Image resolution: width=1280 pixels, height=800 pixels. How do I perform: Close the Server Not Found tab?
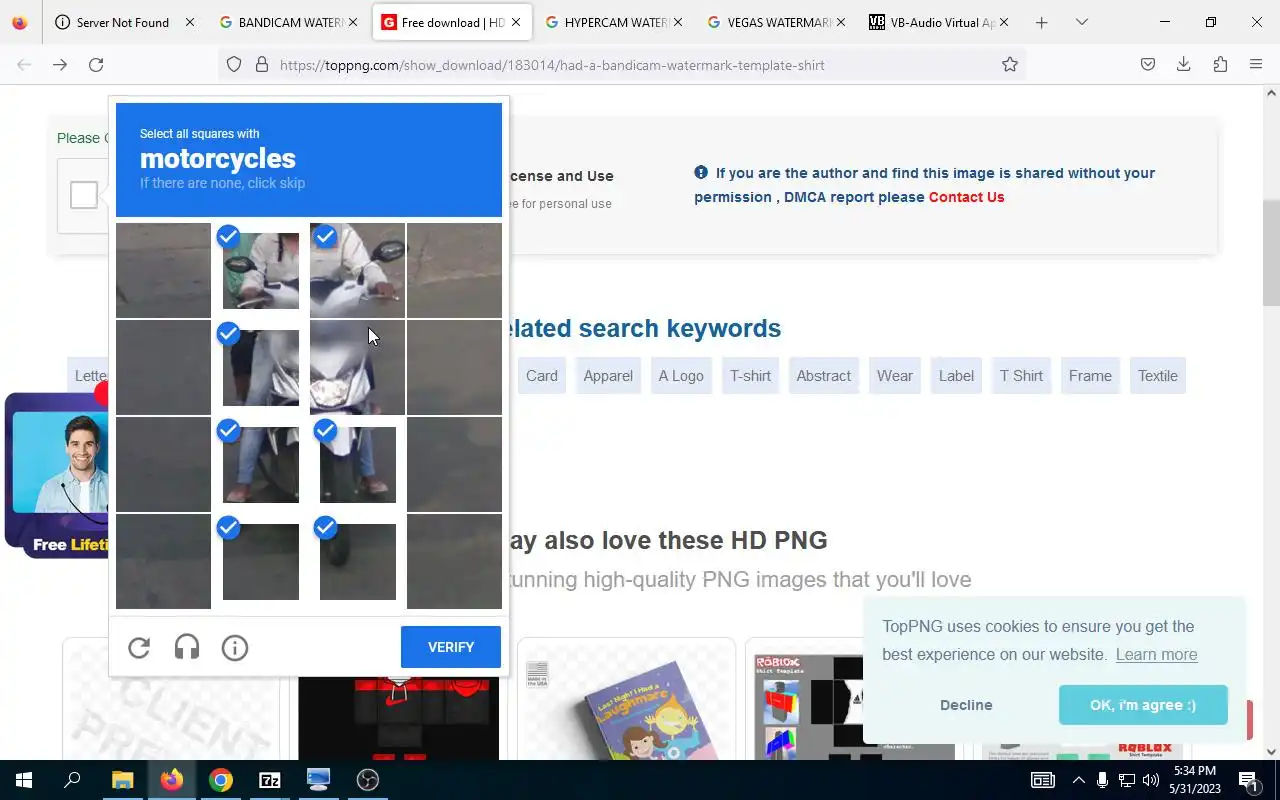[190, 22]
